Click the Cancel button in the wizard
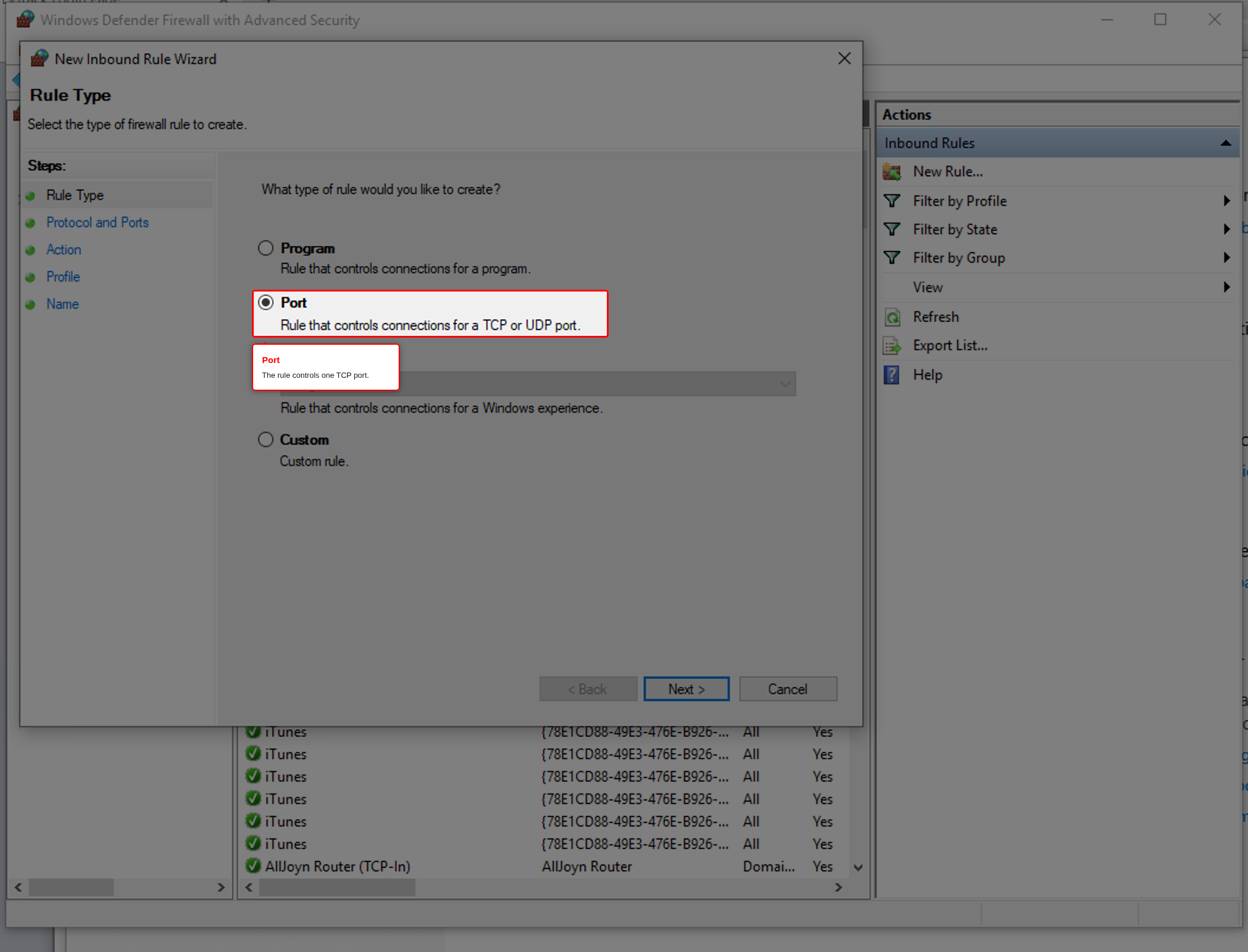The width and height of the screenshot is (1248, 952). (788, 689)
